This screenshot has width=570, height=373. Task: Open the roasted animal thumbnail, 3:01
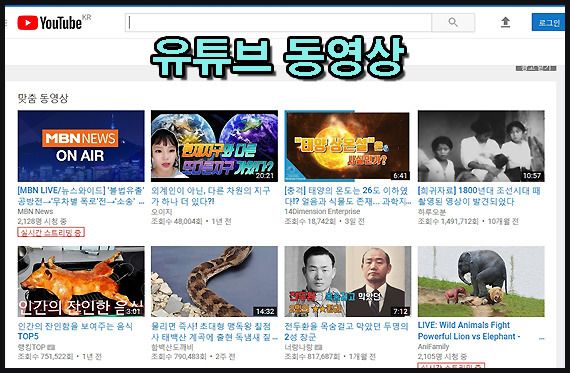click(x=81, y=281)
